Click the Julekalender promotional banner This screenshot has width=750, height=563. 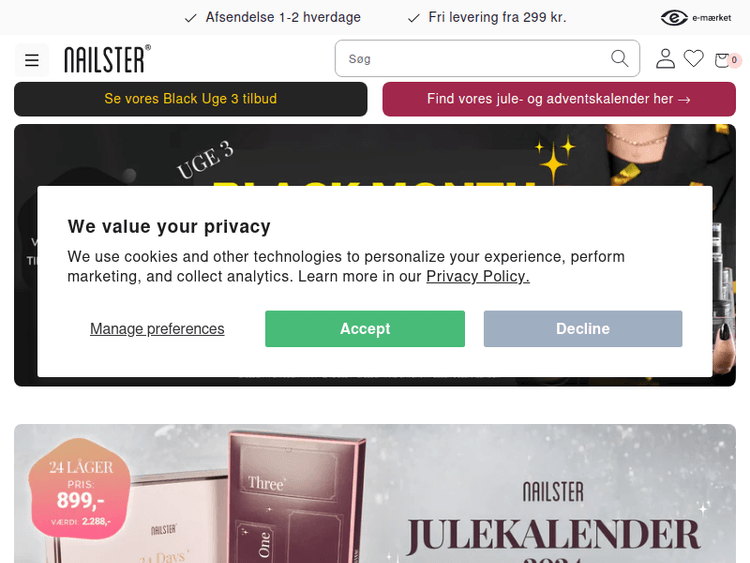(375, 494)
